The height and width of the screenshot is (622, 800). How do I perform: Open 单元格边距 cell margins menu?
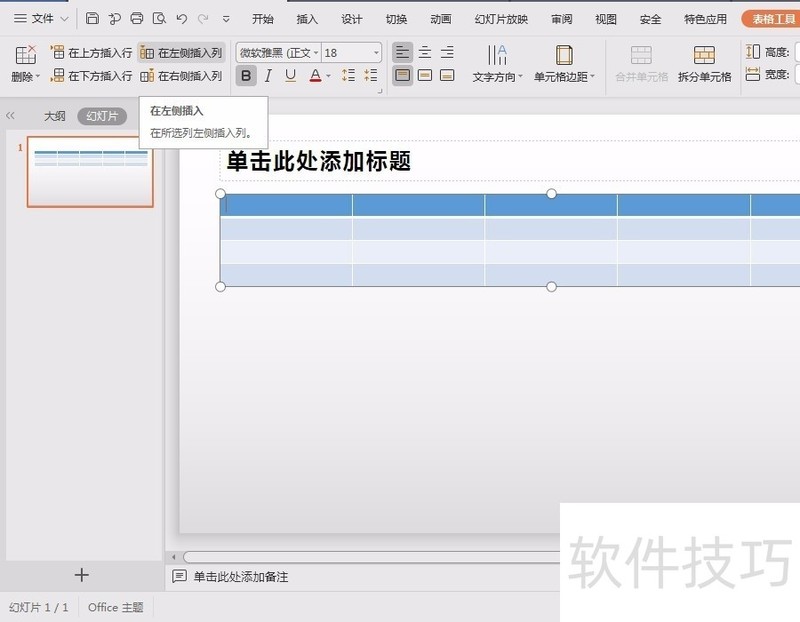(x=564, y=64)
